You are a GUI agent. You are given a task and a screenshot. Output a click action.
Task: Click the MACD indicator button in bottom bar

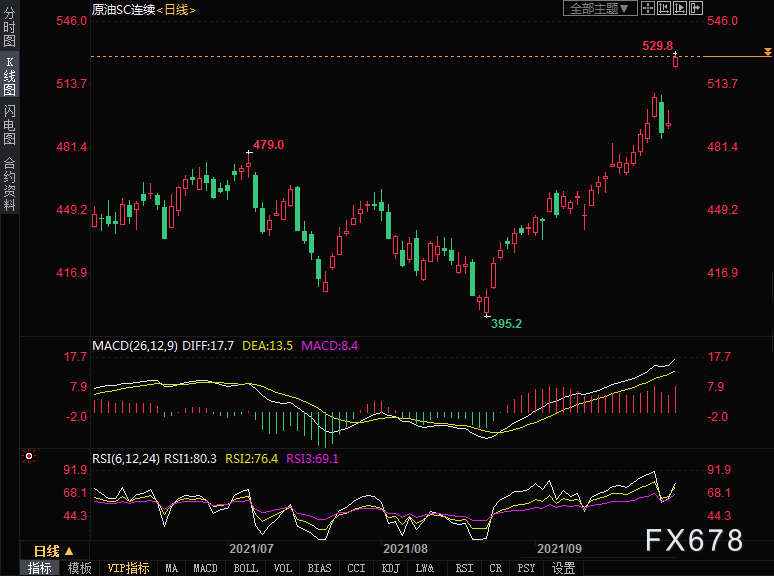(205, 568)
